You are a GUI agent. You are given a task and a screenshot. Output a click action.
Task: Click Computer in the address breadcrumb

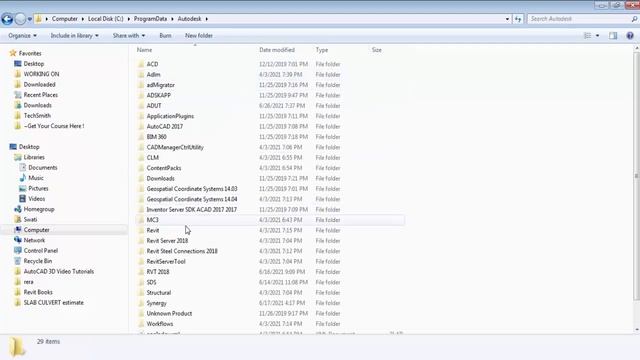pyautogui.click(x=64, y=19)
